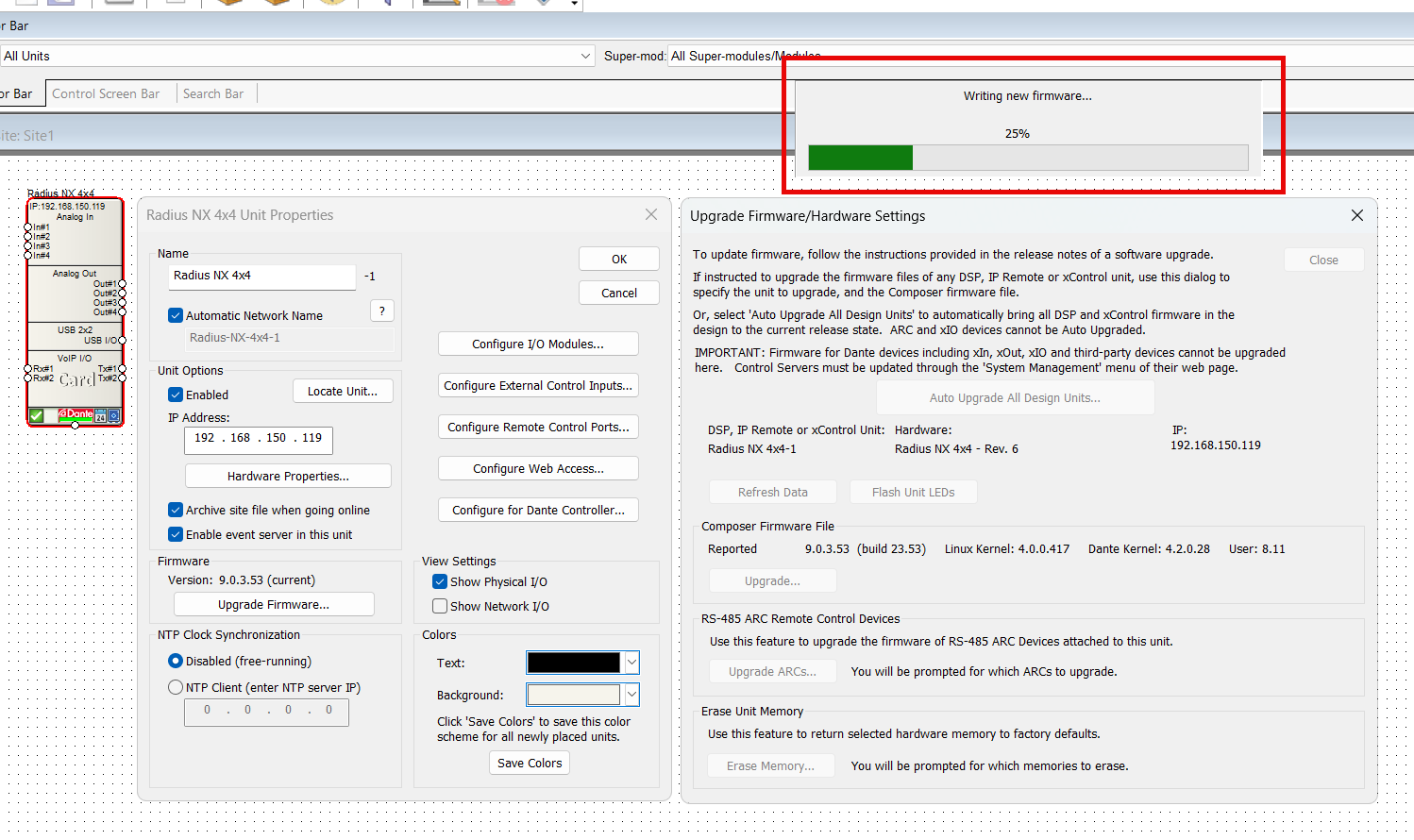Click the Upgrade Firmware button
Image resolution: width=1414 pixels, height=840 pixels.
(x=274, y=604)
